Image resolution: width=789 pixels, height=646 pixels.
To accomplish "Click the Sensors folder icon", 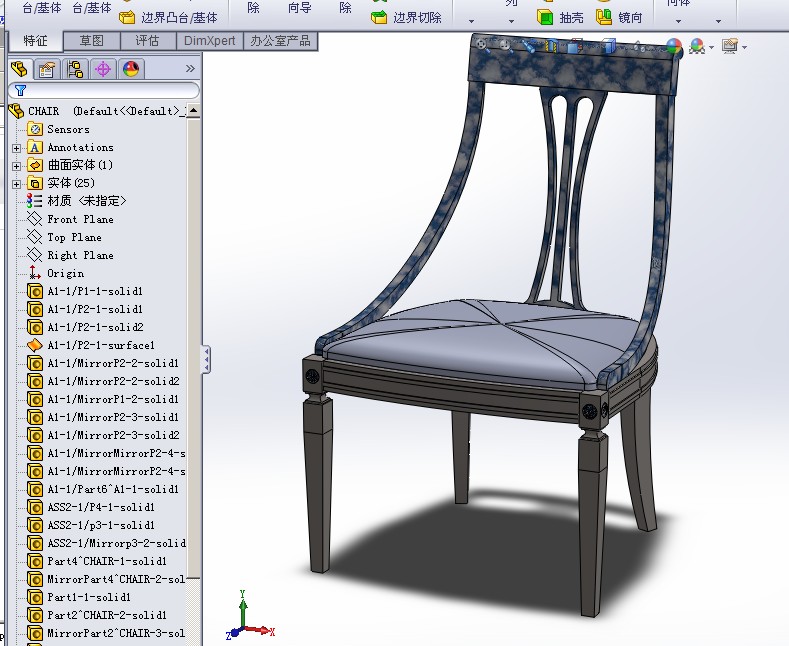I will (35, 129).
